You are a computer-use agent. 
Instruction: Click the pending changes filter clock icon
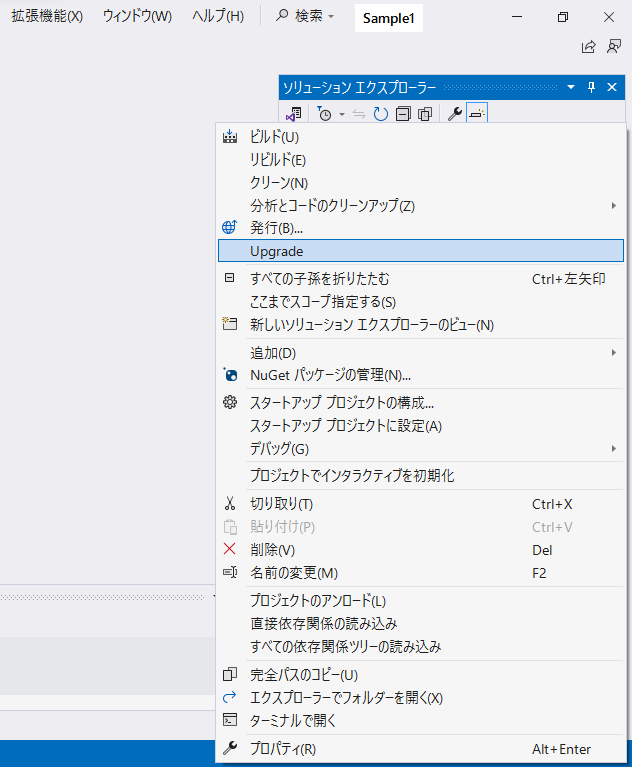point(324,114)
